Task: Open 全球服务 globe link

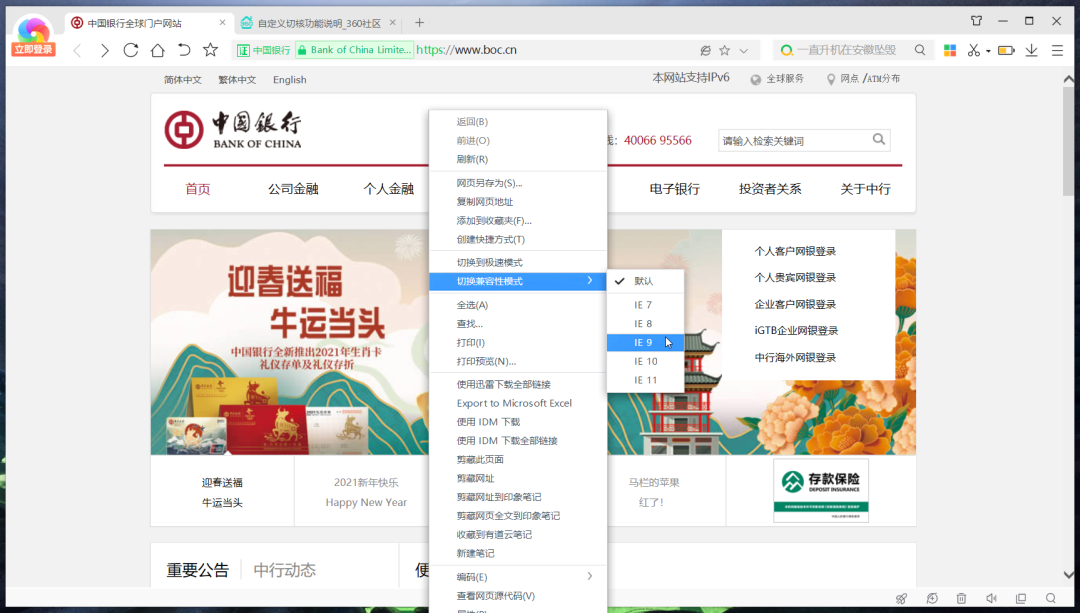Action: 777,79
